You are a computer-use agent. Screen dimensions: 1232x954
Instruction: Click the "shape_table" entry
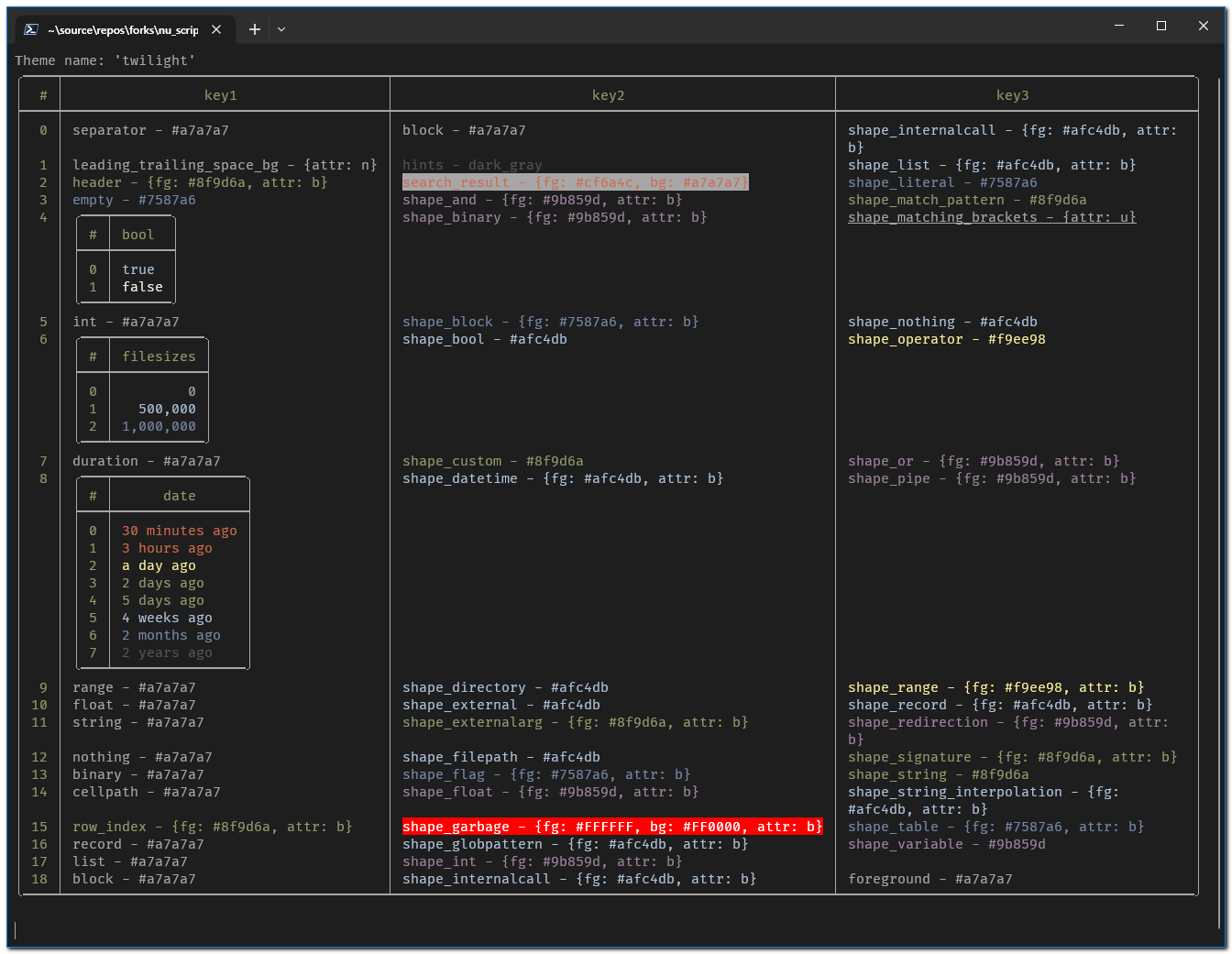(996, 827)
